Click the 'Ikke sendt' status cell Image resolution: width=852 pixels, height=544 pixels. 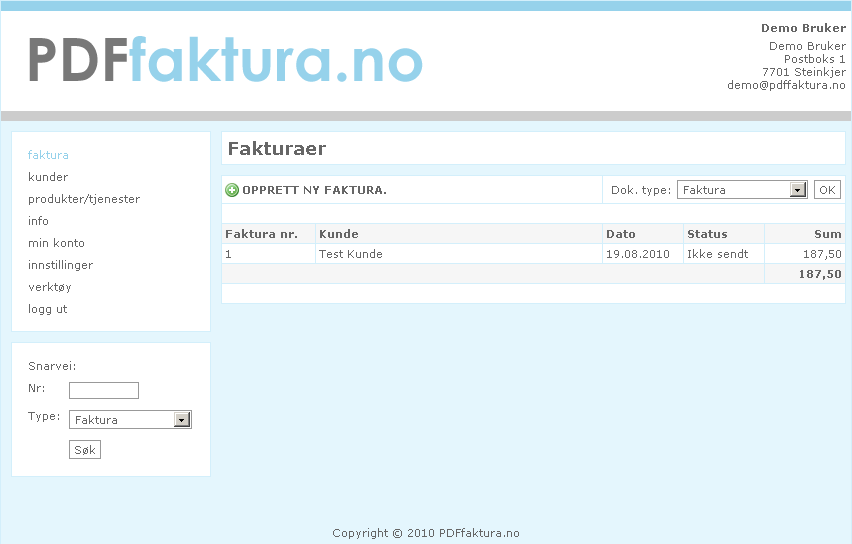724,254
